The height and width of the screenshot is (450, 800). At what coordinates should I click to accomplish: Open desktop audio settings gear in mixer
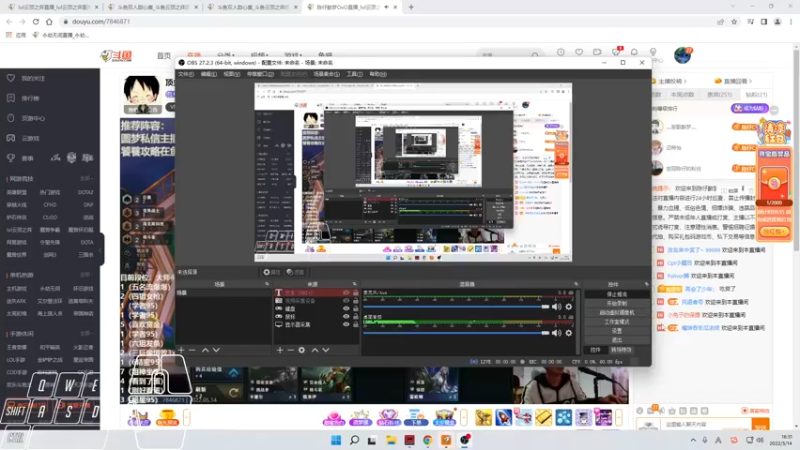[x=569, y=333]
